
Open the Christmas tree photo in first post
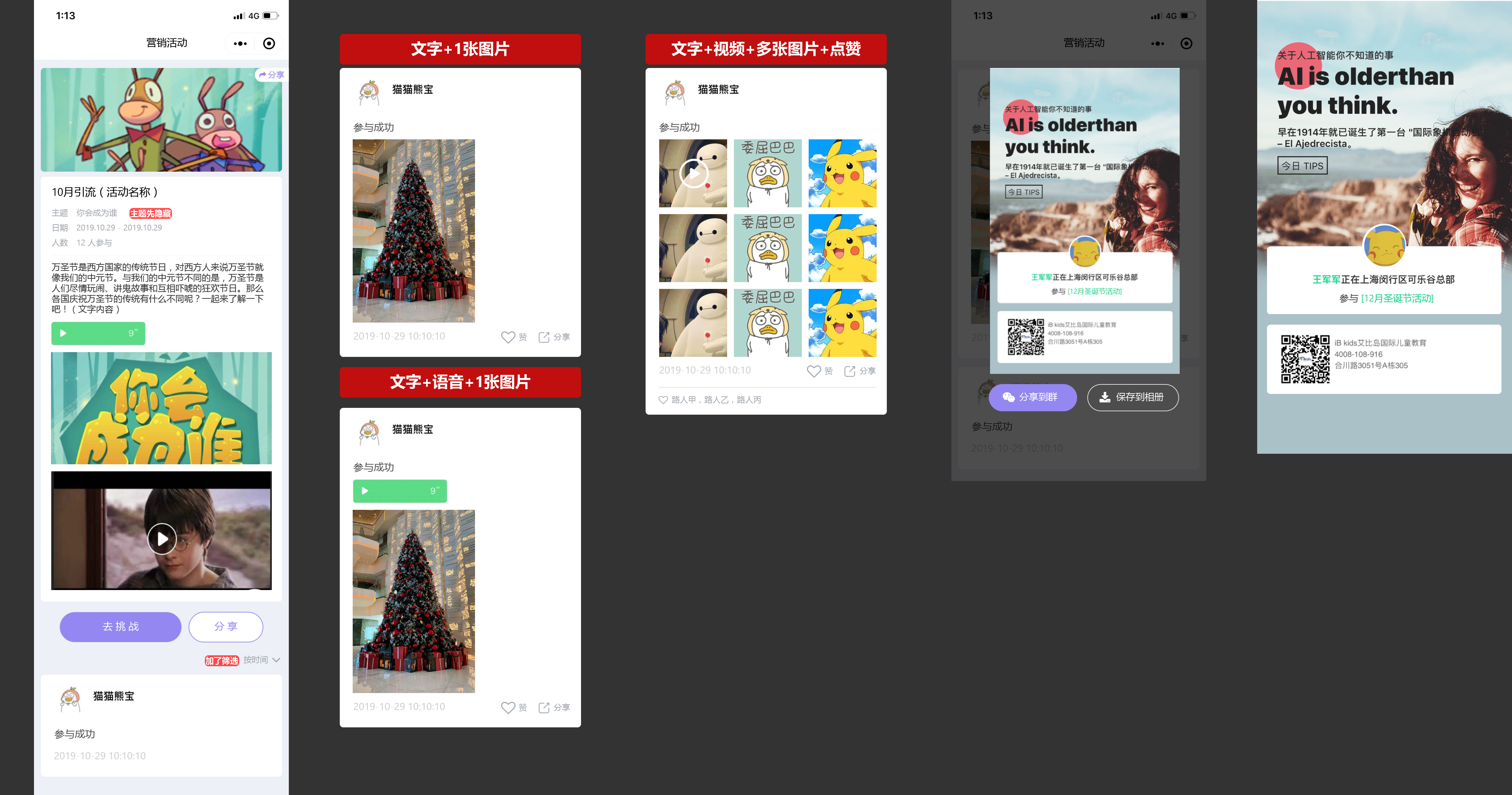tap(413, 231)
